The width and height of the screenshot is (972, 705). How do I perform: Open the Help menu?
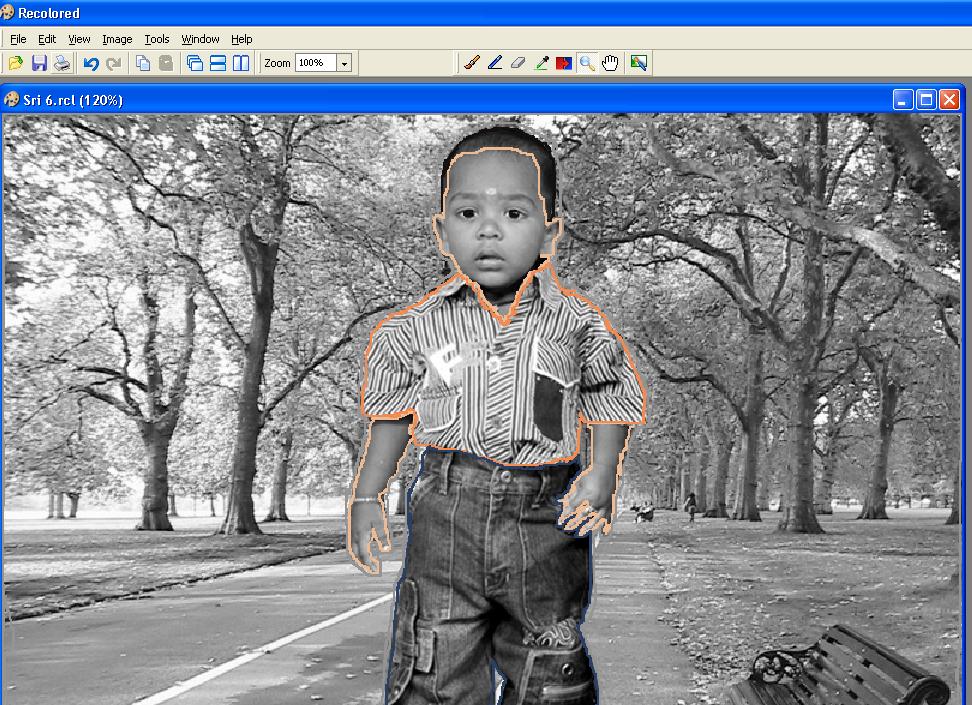coord(242,39)
